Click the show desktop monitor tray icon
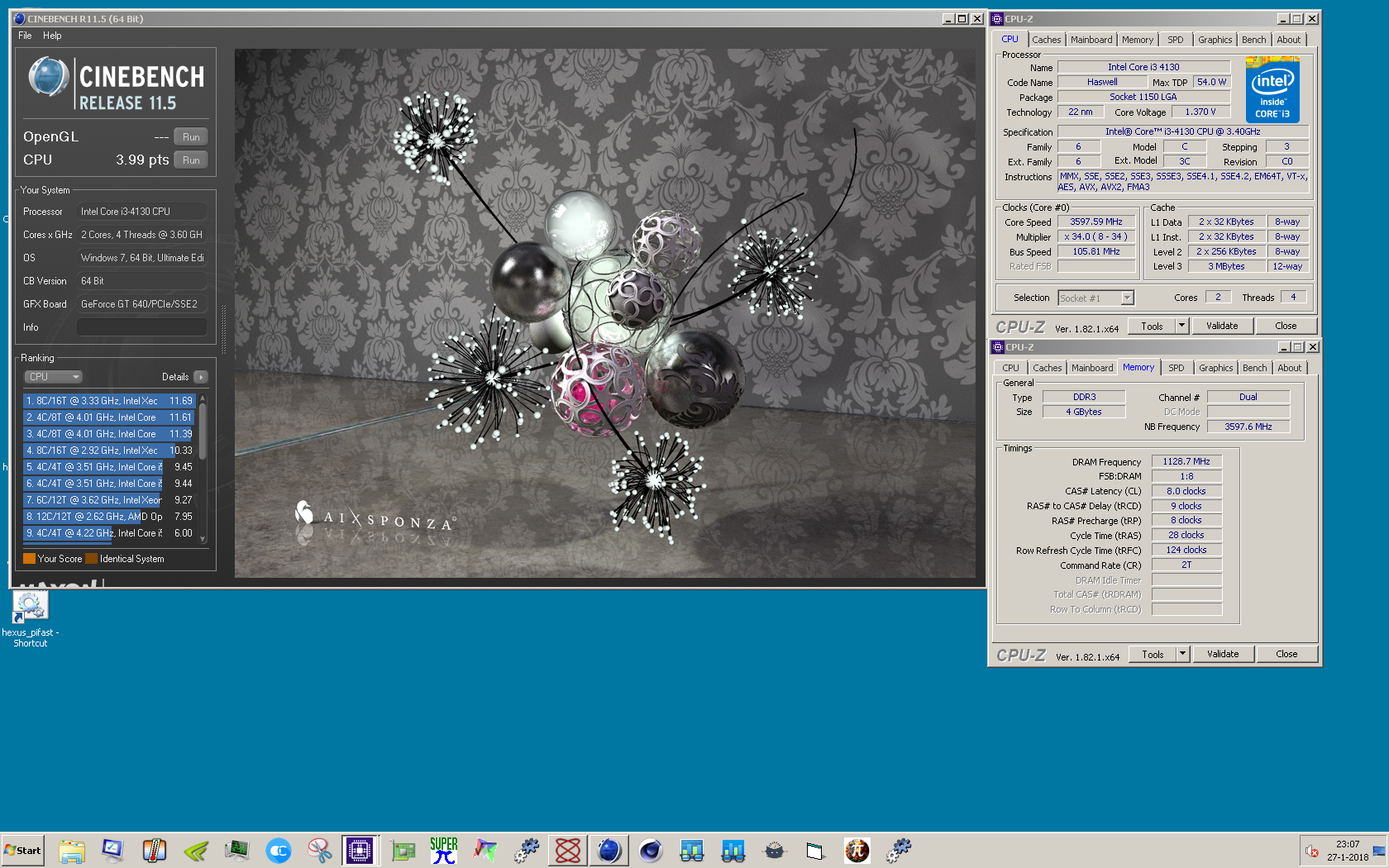This screenshot has width=1389, height=868. (x=1378, y=851)
